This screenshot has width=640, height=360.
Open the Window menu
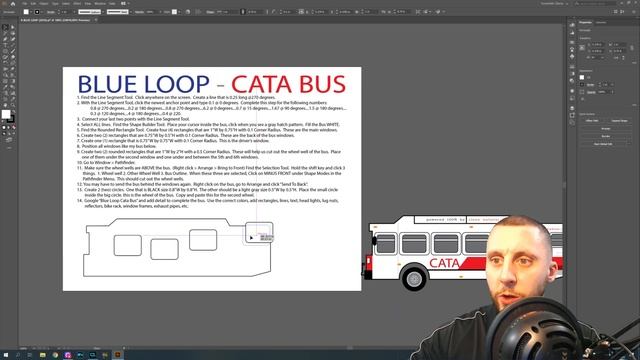coord(100,4)
